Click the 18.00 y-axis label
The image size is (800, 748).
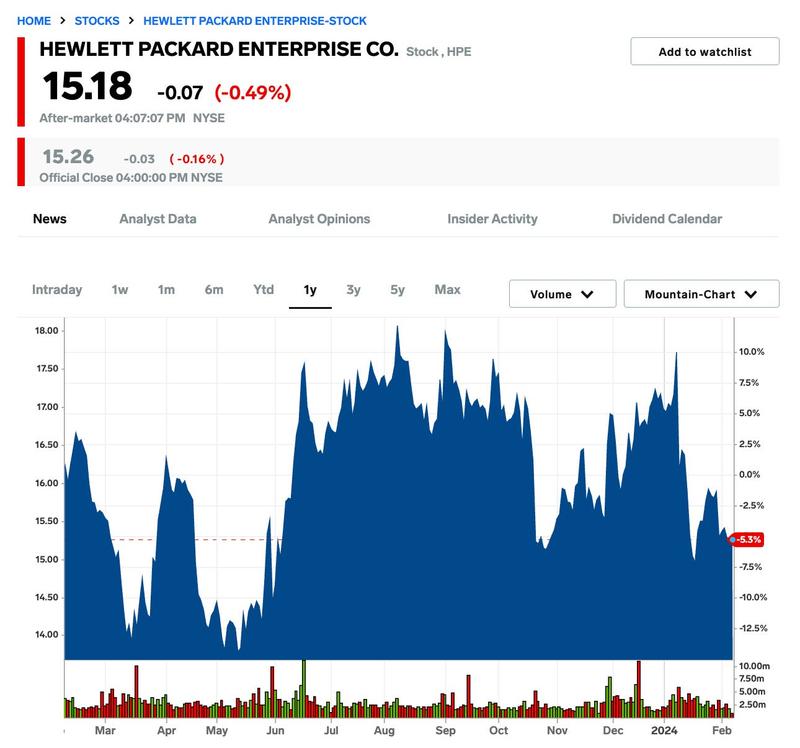pos(46,331)
